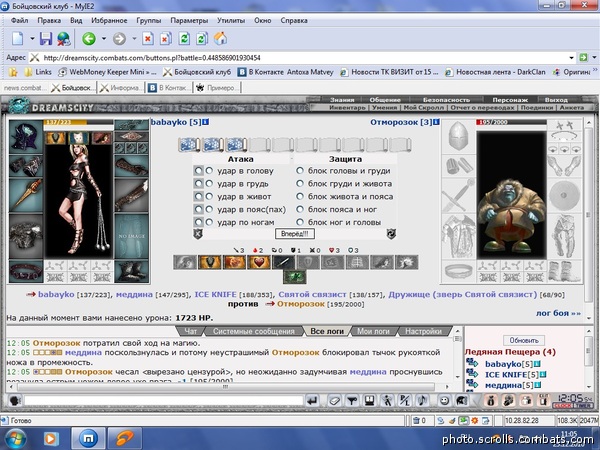Open the media player taskbar icon
This screenshot has width=600, height=450.
click(x=51, y=439)
